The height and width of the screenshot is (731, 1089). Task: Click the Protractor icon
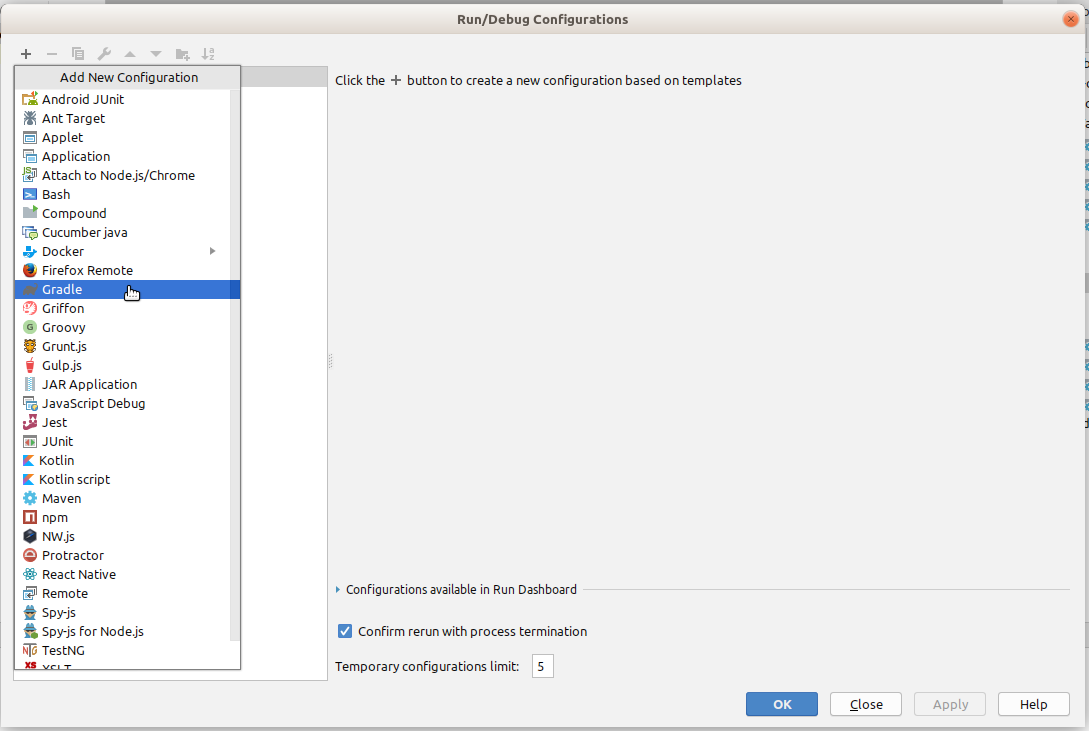pyautogui.click(x=30, y=555)
